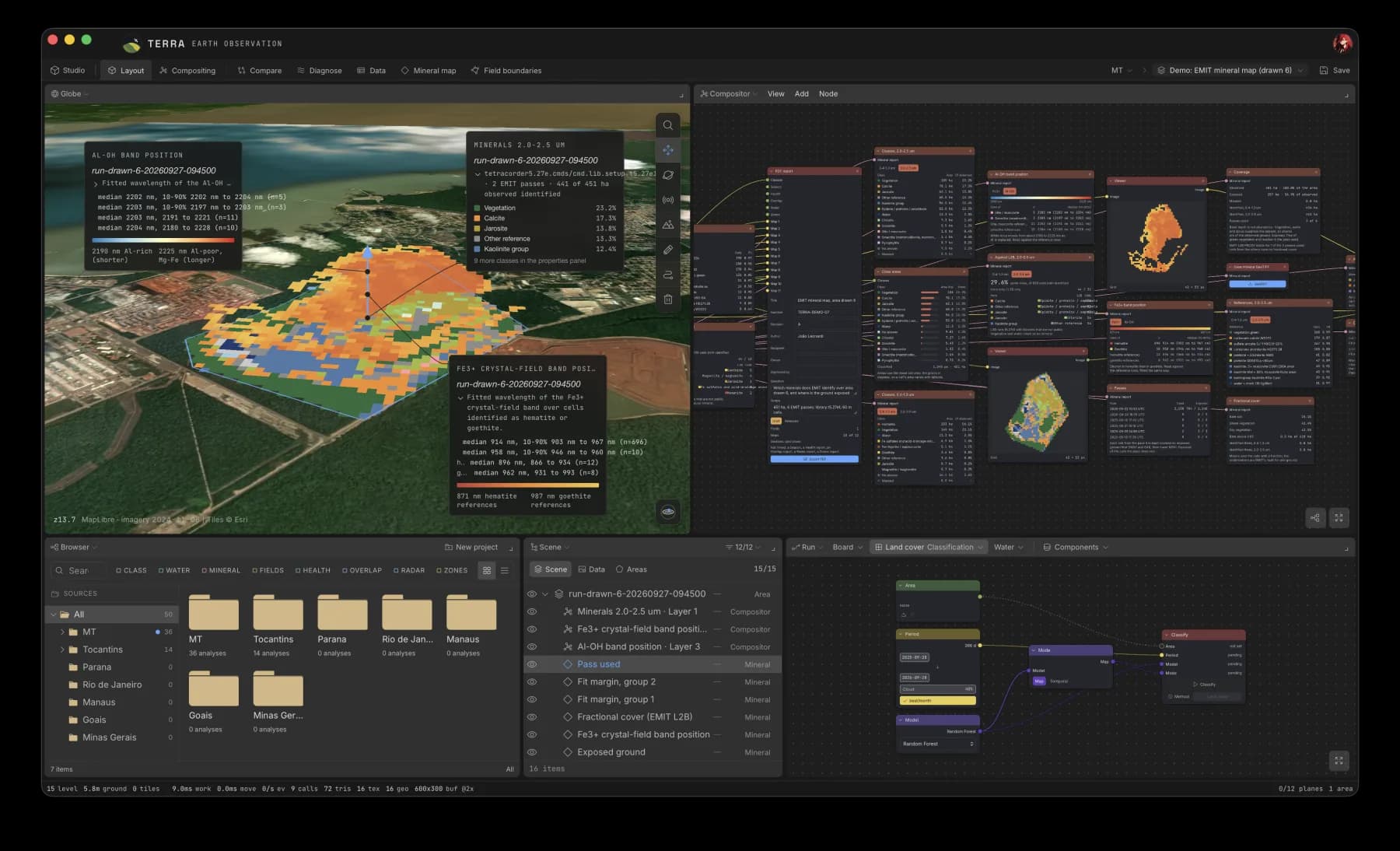Click the Compositor fit-to-view fullscreen icon
1400x851 pixels.
[x=1339, y=518]
